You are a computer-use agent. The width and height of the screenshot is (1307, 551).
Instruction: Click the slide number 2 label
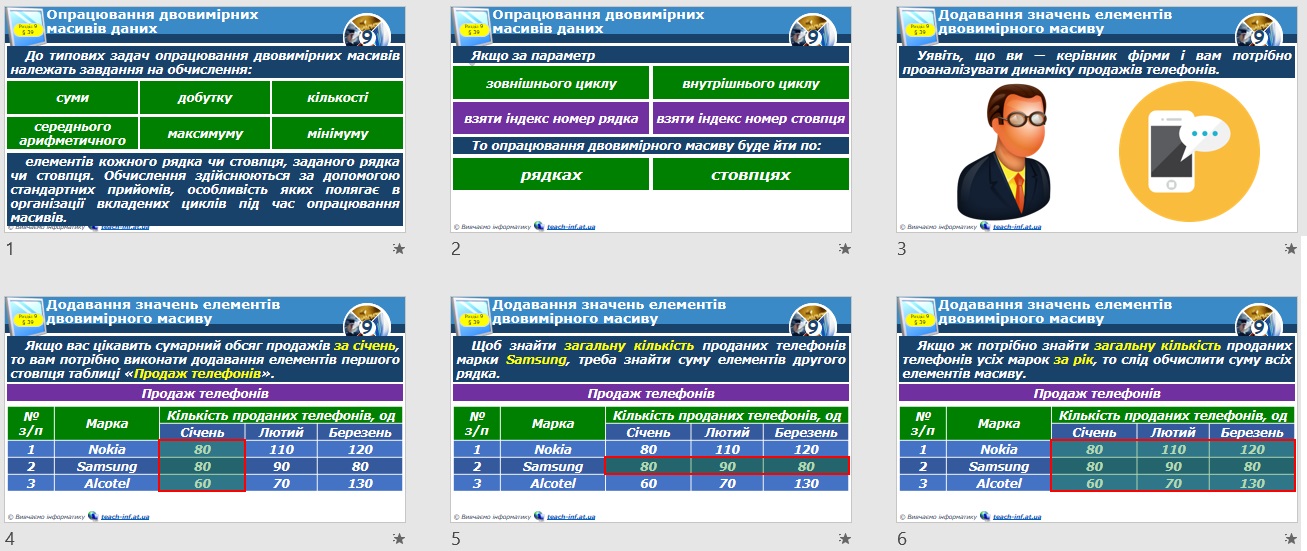coord(456,249)
